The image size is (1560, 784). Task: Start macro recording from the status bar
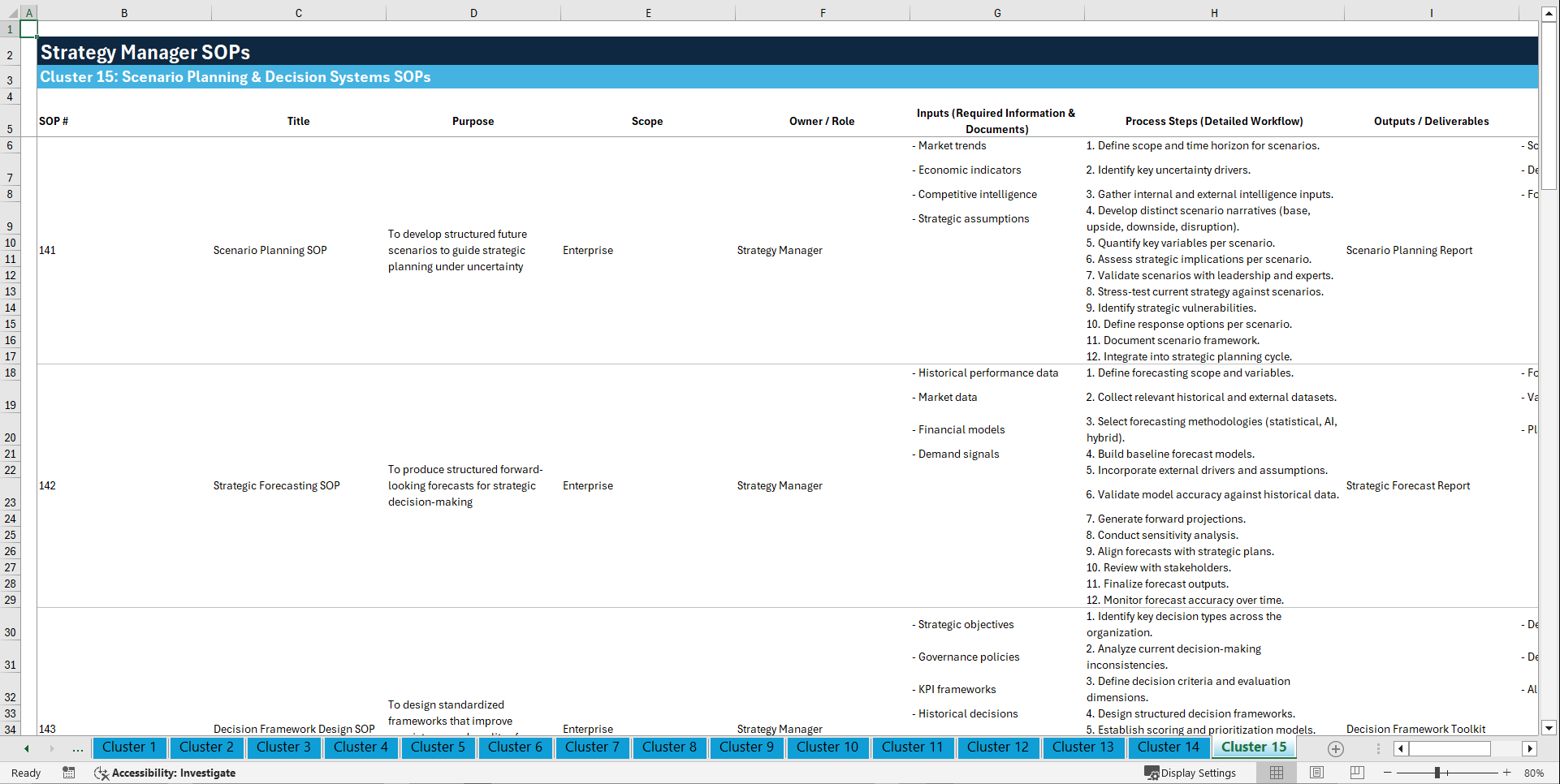click(69, 773)
